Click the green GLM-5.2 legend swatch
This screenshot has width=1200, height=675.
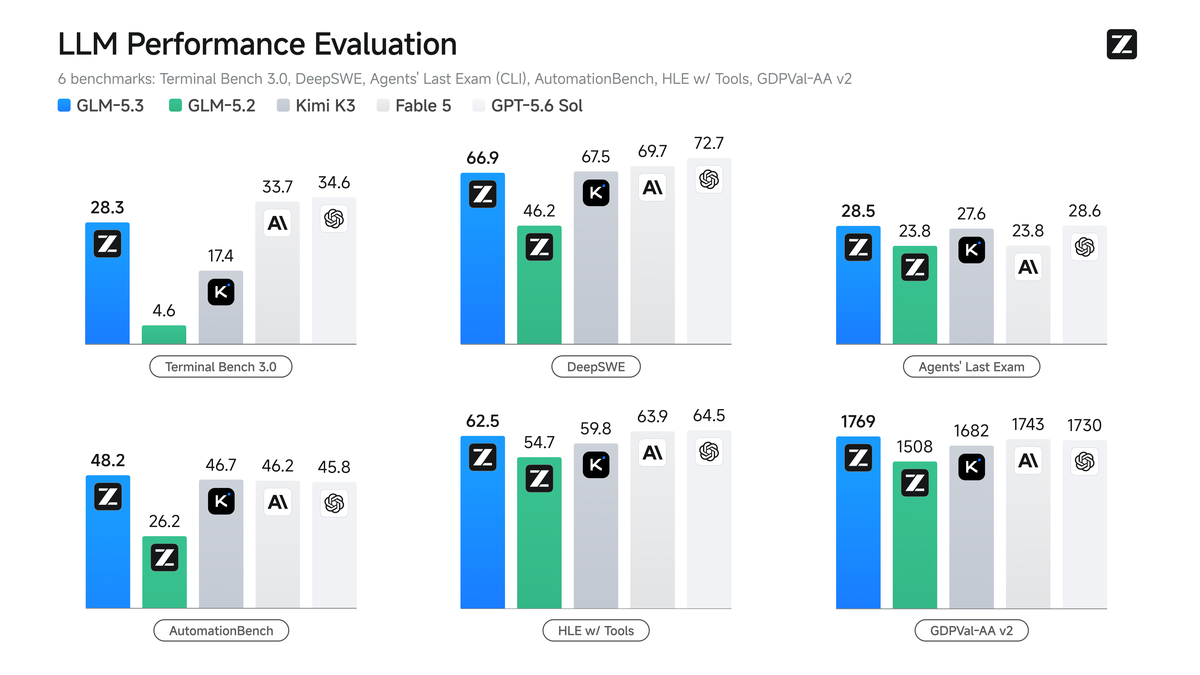click(x=175, y=105)
